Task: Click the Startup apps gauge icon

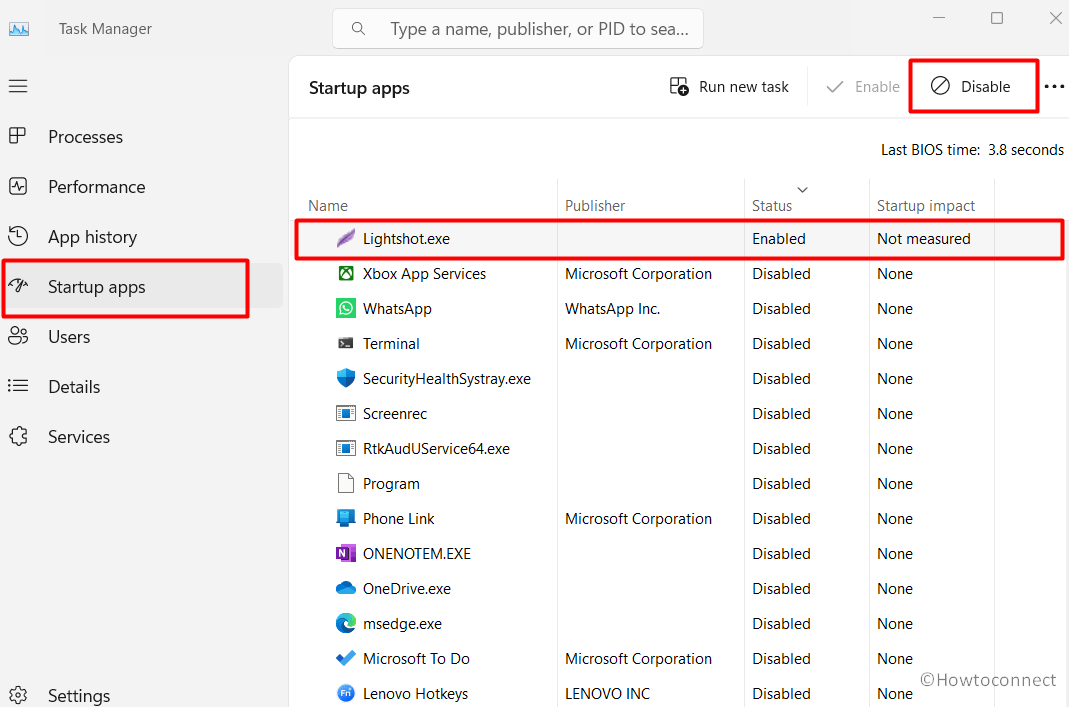Action: click(18, 286)
